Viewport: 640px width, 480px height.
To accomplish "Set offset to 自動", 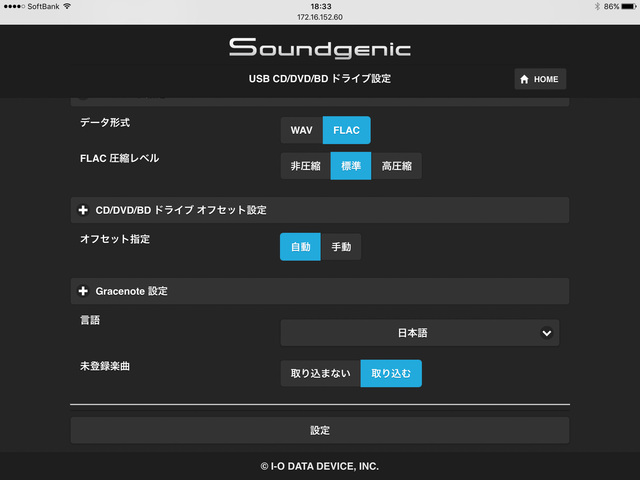I will pyautogui.click(x=300, y=247).
